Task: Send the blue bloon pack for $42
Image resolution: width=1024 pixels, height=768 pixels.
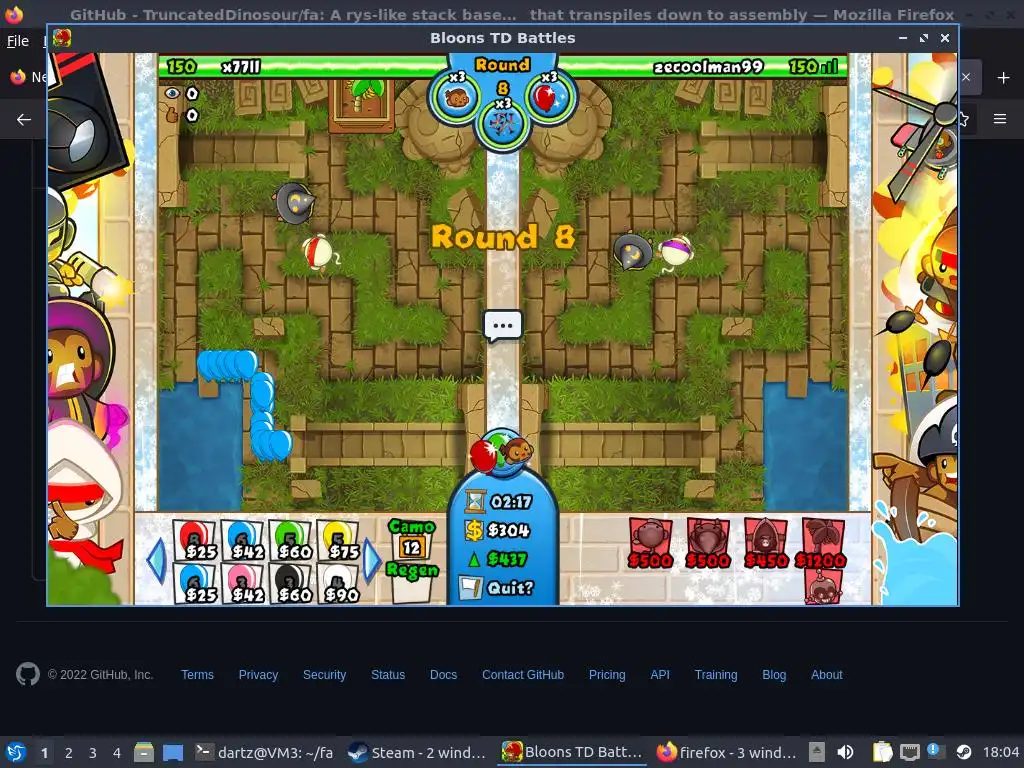Action: (242, 540)
